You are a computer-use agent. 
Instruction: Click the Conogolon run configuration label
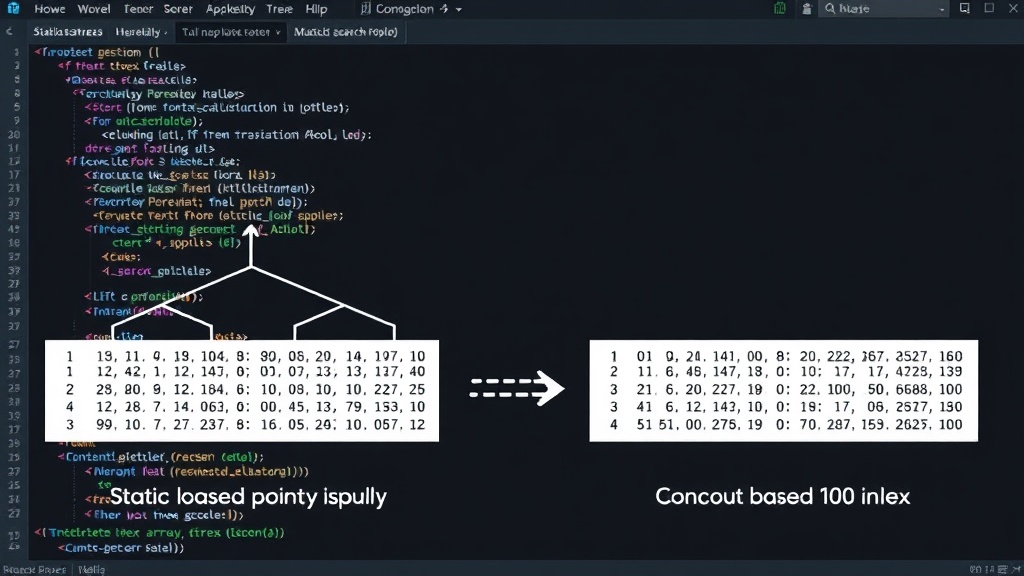pos(404,9)
